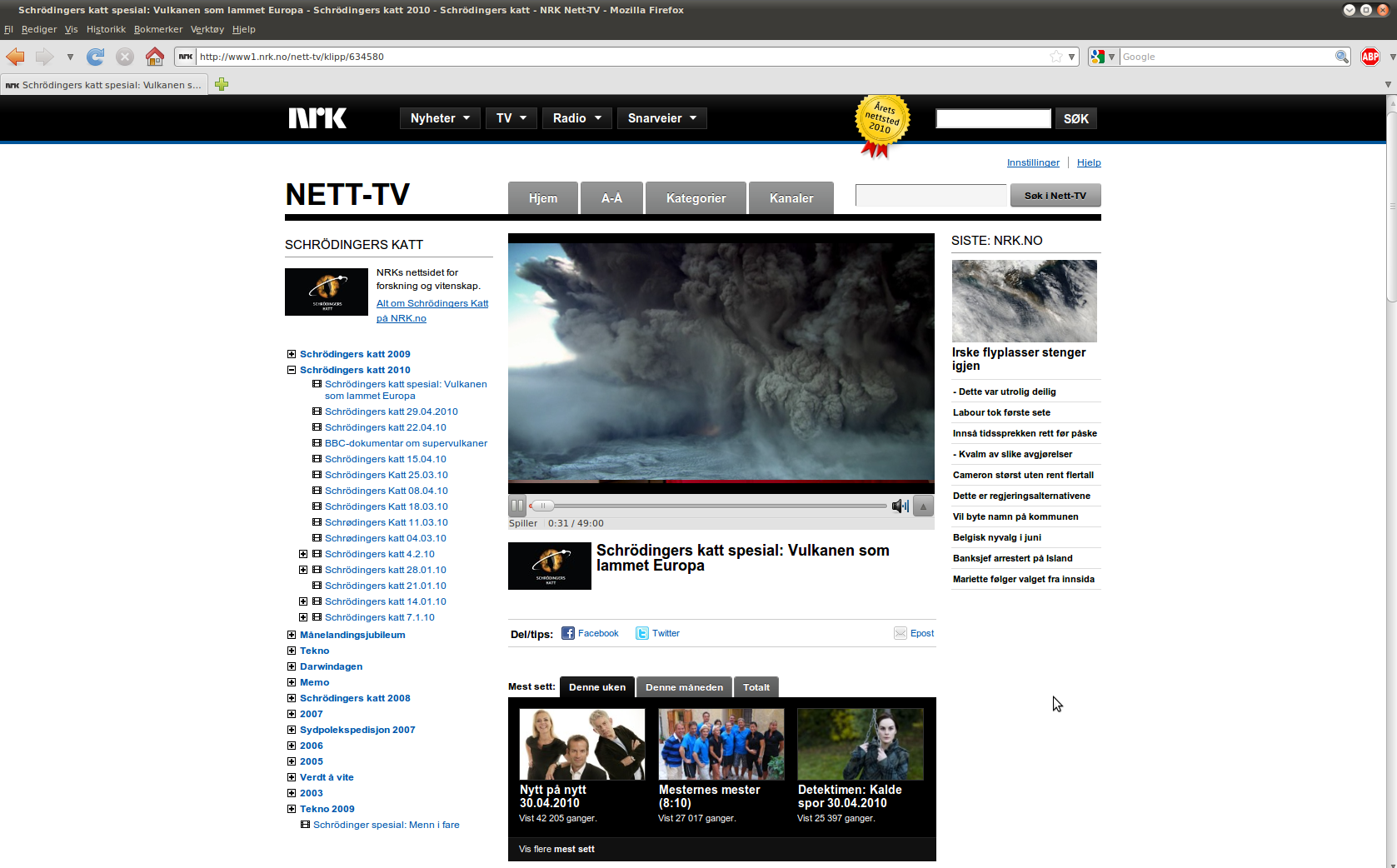
Task: Open the Mesternes mester thumbnail
Action: point(721,744)
